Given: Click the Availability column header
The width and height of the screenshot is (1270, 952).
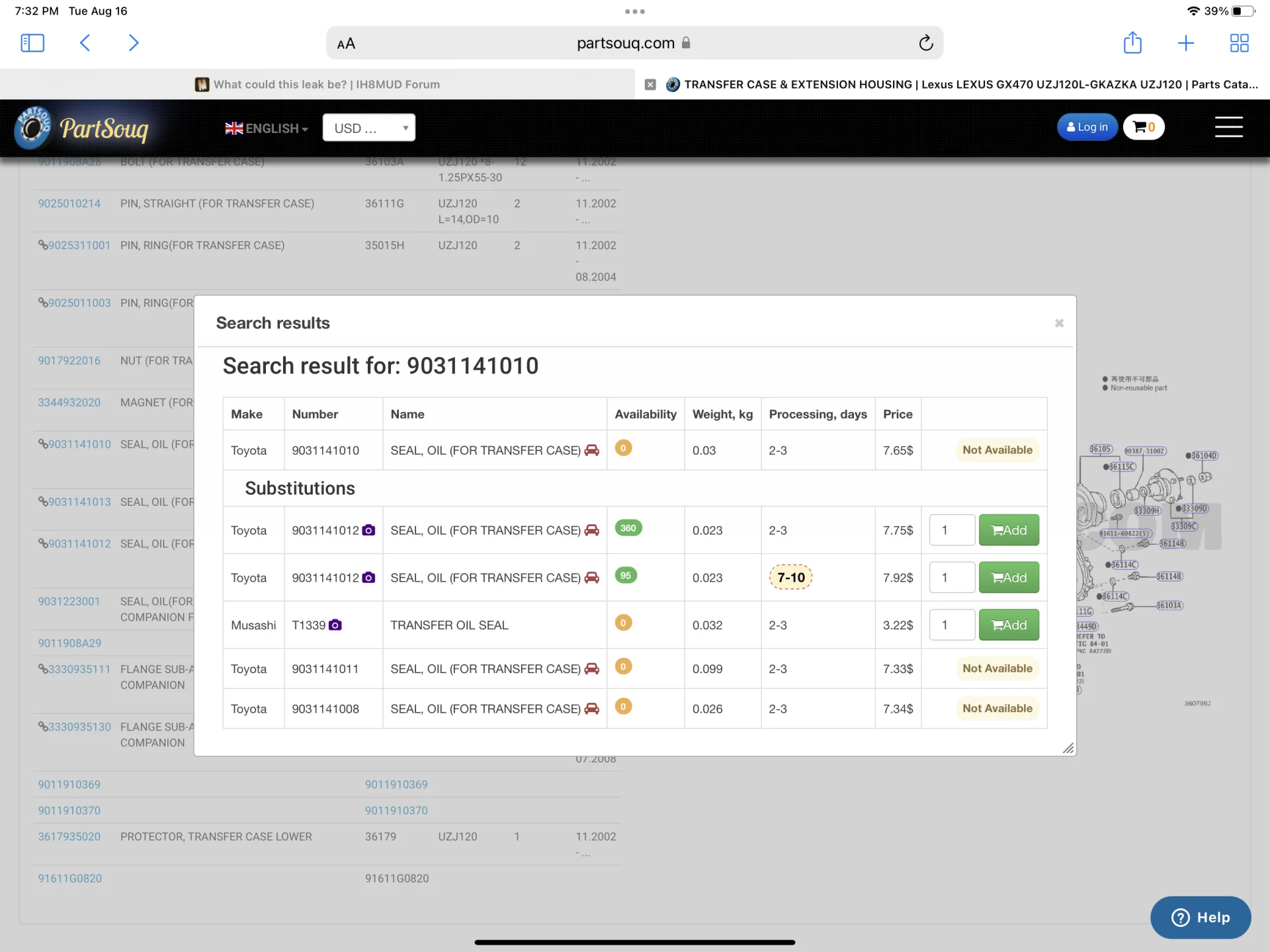Looking at the screenshot, I should coord(646,414).
